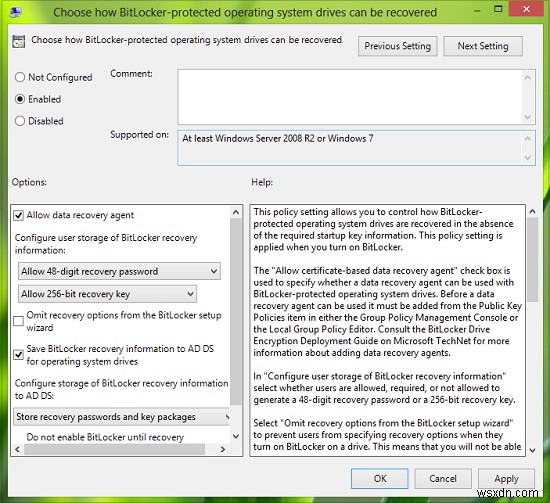The width and height of the screenshot is (550, 503).
Task: Select the Enabled radio button
Action: [20, 99]
